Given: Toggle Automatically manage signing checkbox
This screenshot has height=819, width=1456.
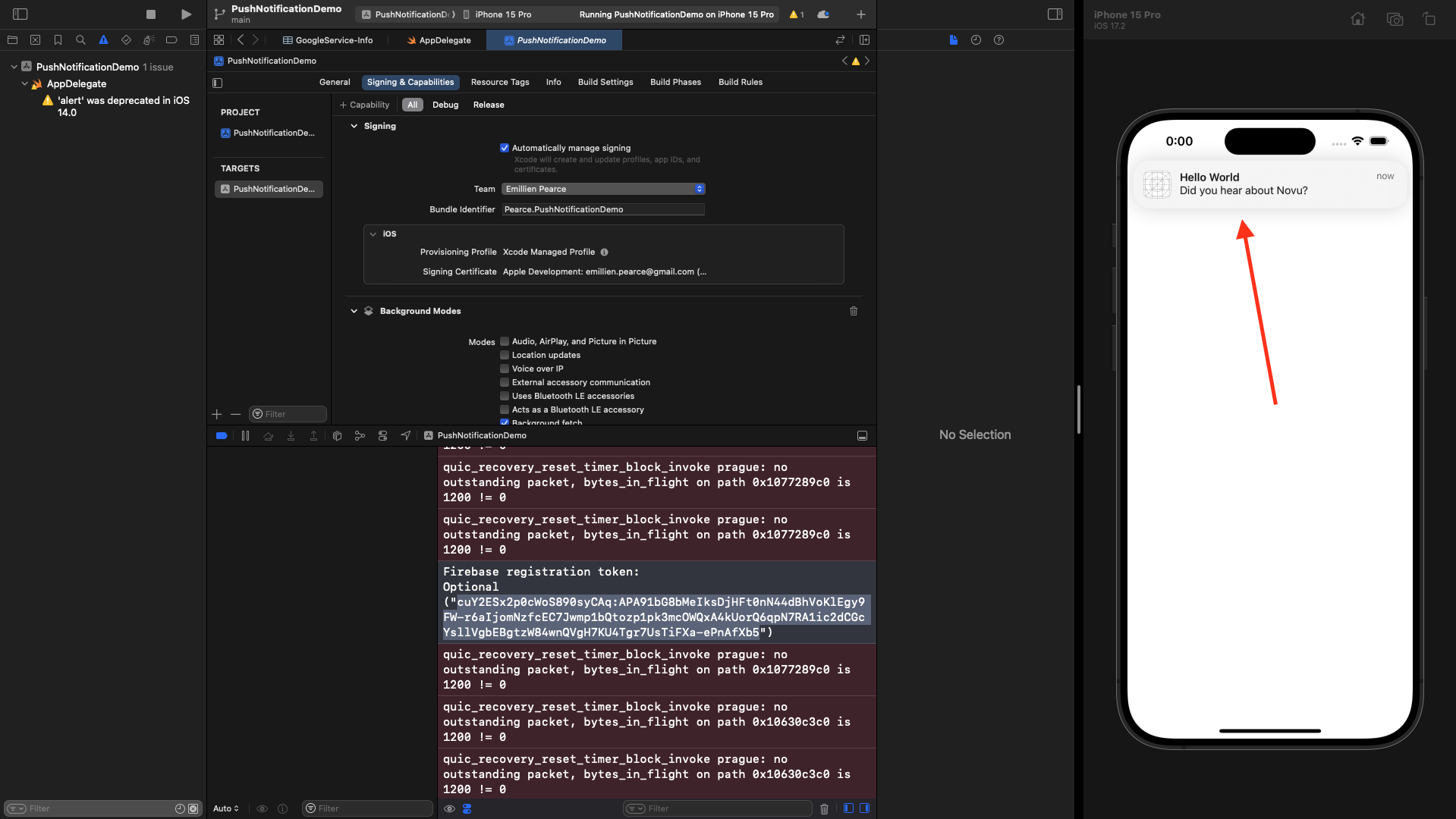Looking at the screenshot, I should pos(505,148).
